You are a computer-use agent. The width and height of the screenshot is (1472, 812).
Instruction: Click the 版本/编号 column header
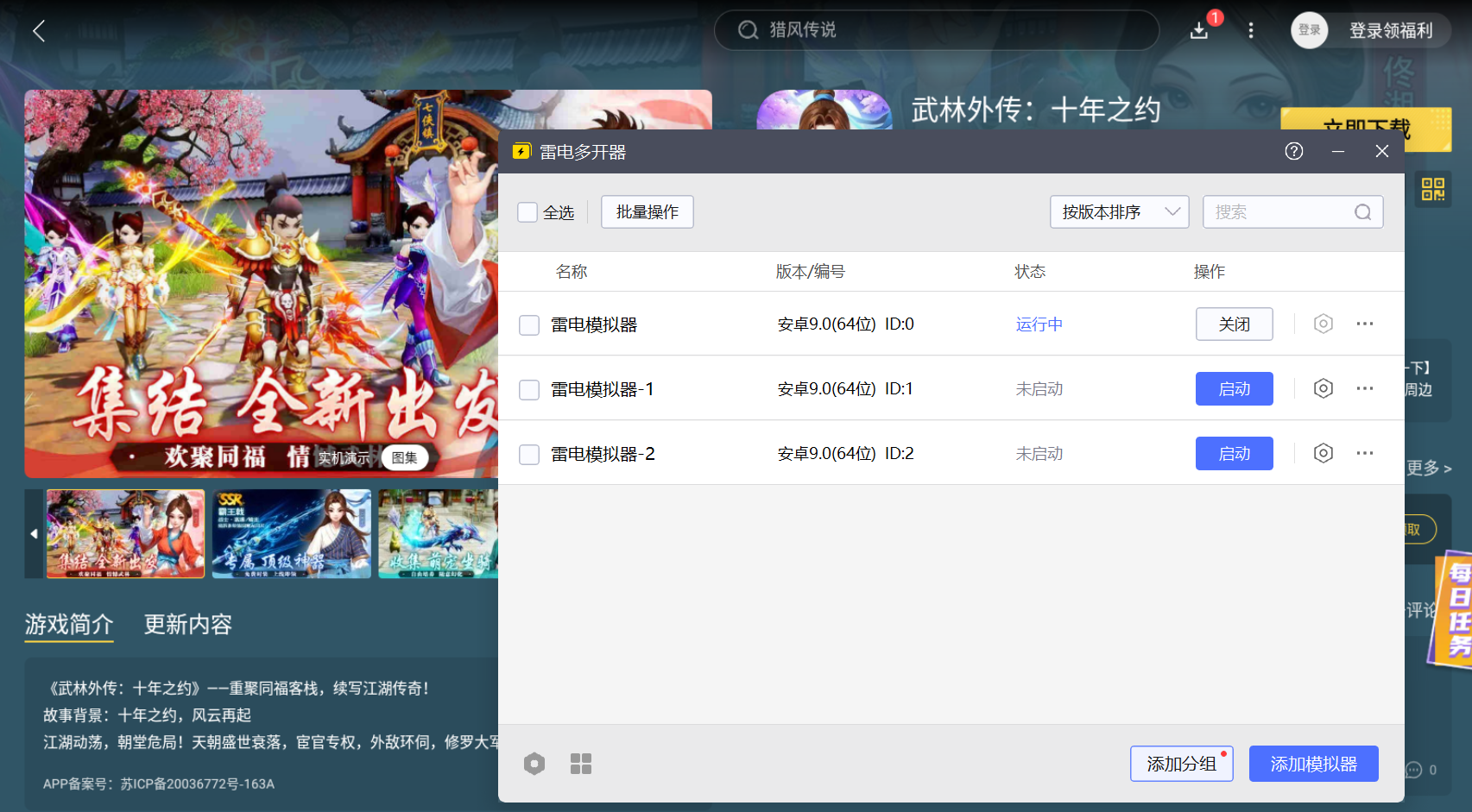810,272
